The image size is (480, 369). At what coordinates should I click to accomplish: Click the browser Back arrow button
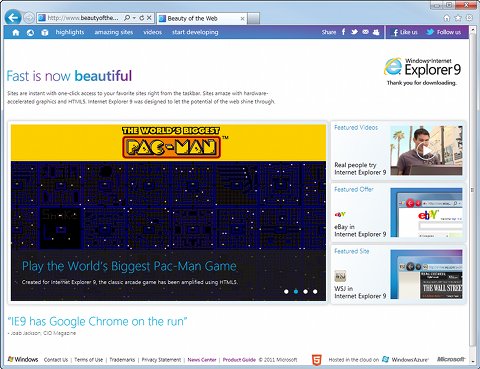coord(13,18)
